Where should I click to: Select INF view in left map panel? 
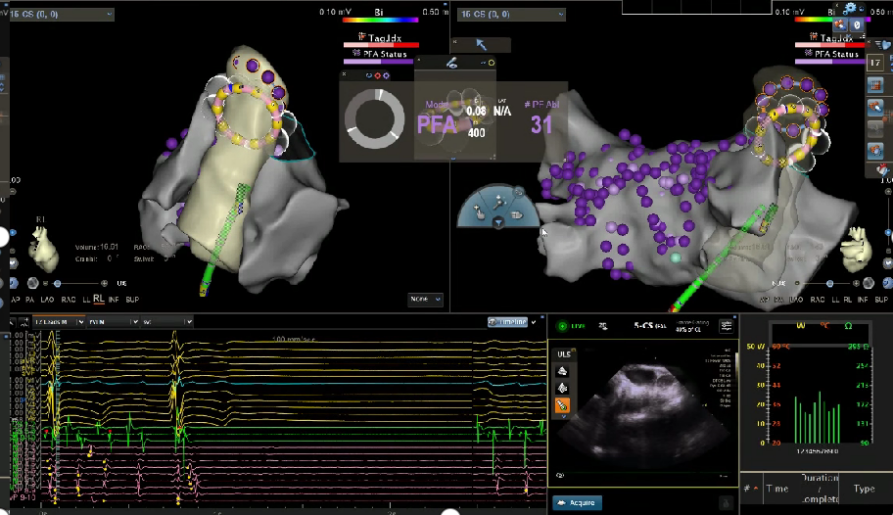114,299
